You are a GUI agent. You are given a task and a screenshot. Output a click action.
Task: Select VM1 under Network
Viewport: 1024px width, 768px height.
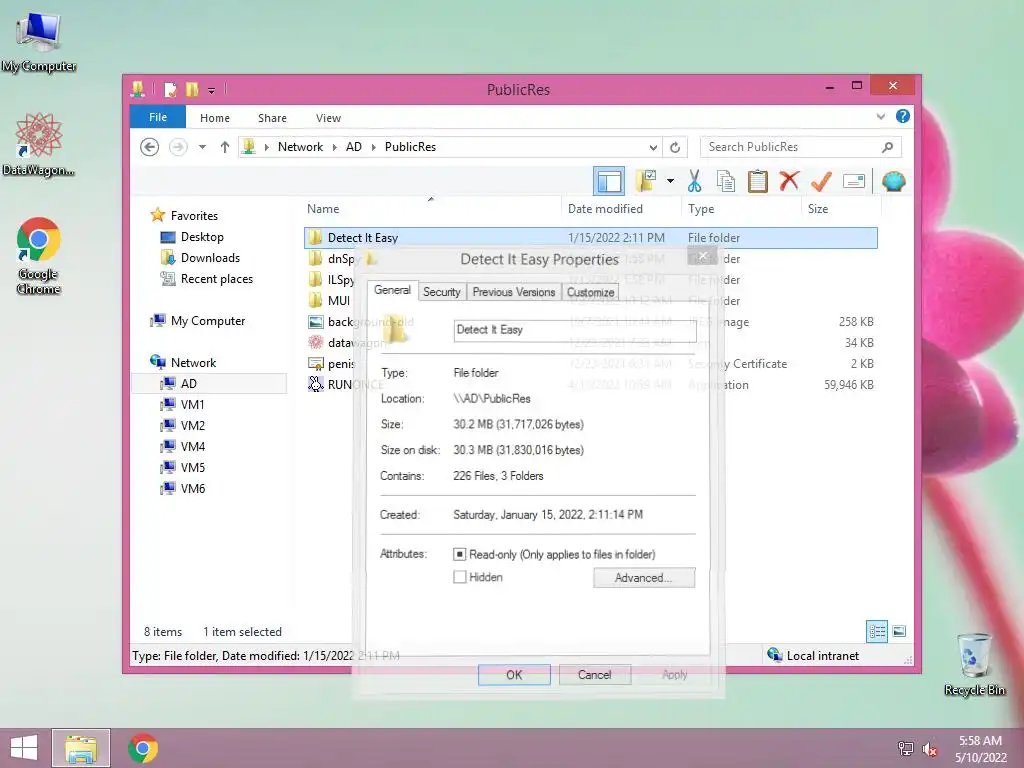(193, 404)
